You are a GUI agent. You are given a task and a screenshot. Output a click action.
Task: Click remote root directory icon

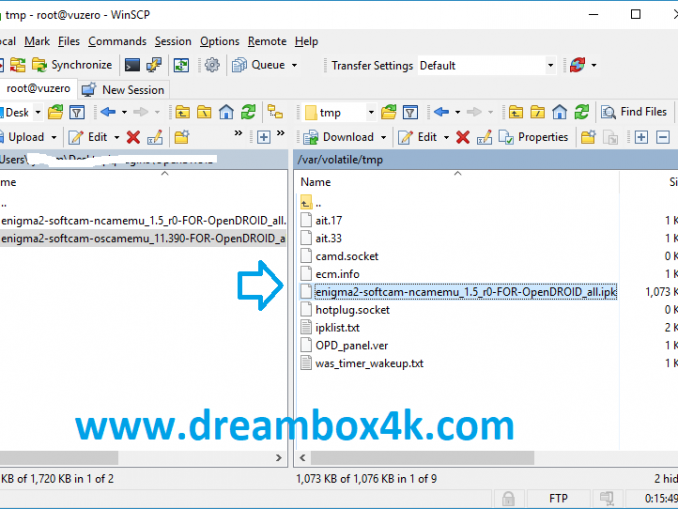[537, 112]
